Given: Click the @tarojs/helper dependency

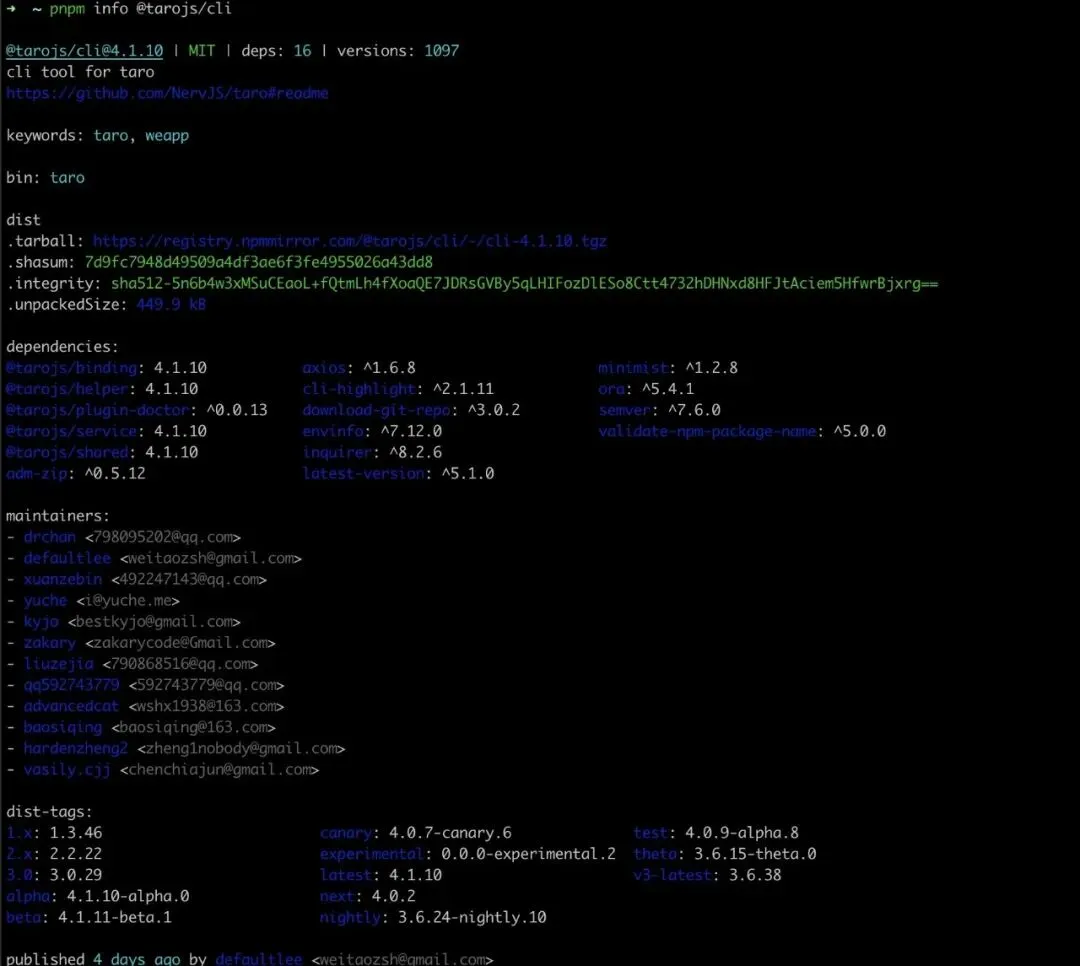Looking at the screenshot, I should pyautogui.click(x=68, y=389).
